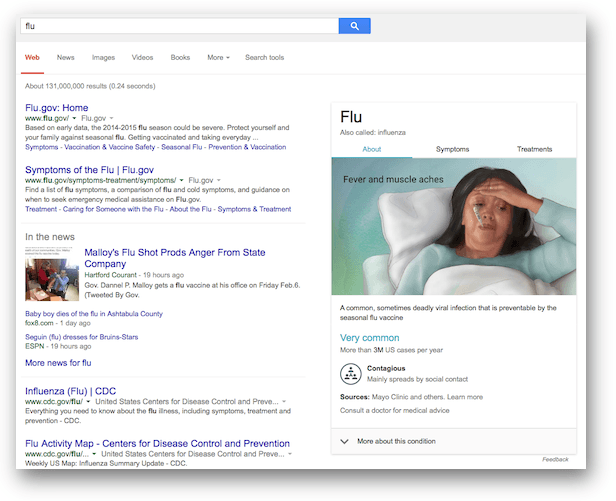This screenshot has width=616, height=501.
Task: Click Symptoms & Treatment sitelink
Action: (x=254, y=209)
